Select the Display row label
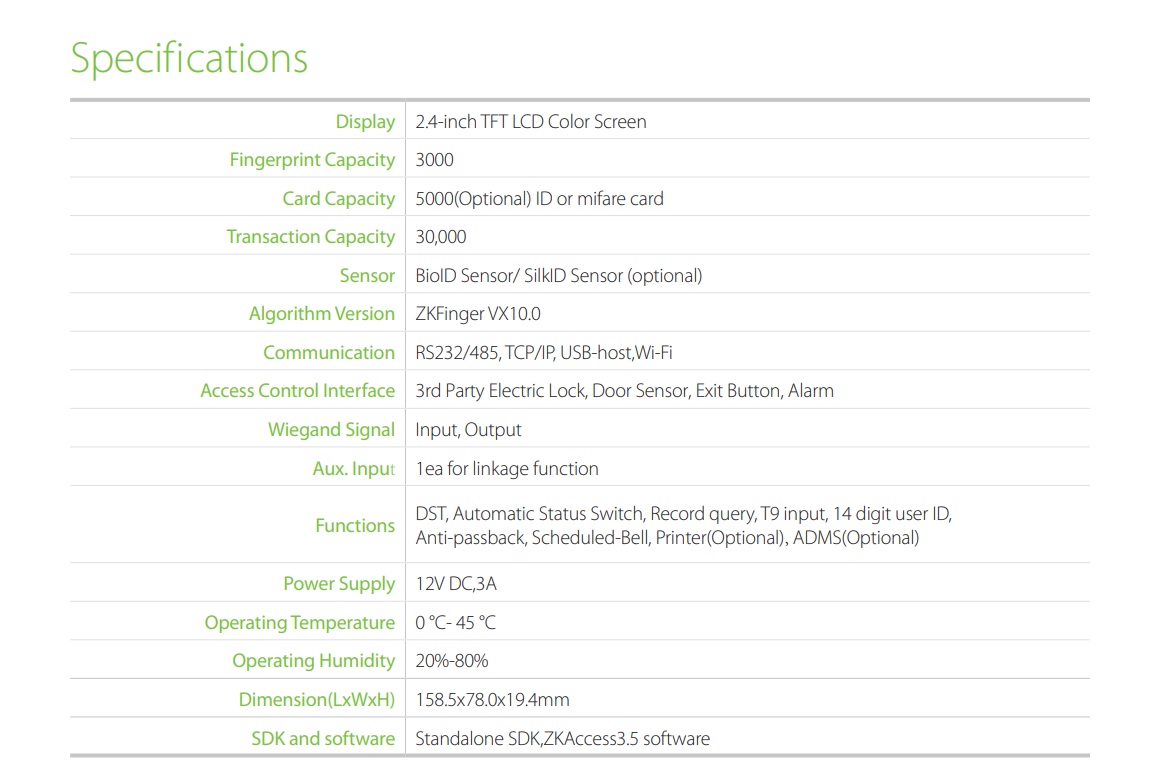This screenshot has height=764, width=1164. [364, 121]
